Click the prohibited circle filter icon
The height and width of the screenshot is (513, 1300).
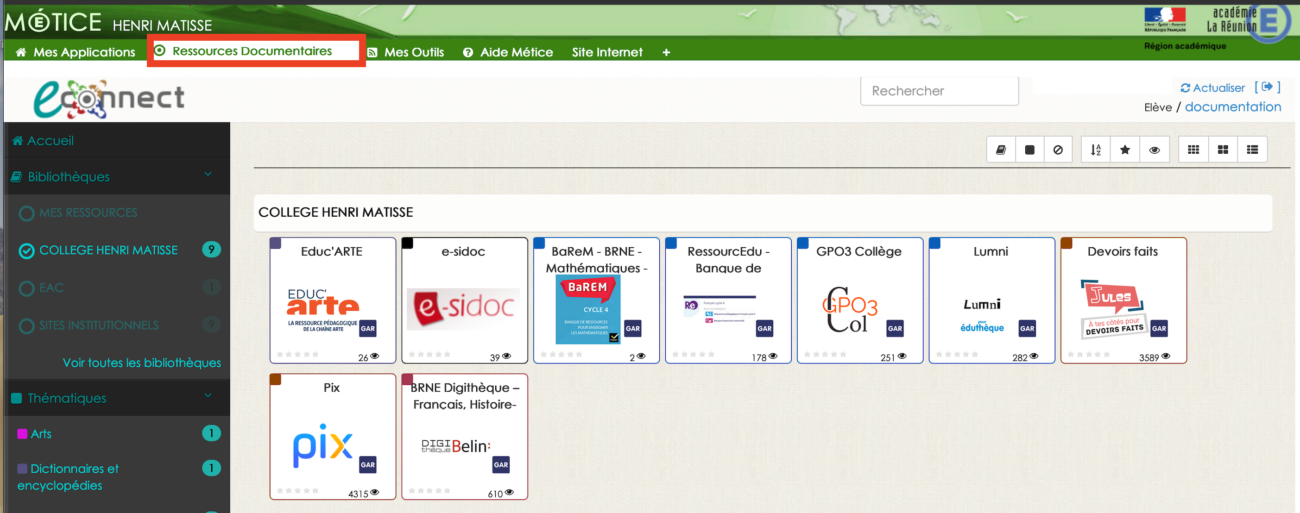coord(1058,150)
